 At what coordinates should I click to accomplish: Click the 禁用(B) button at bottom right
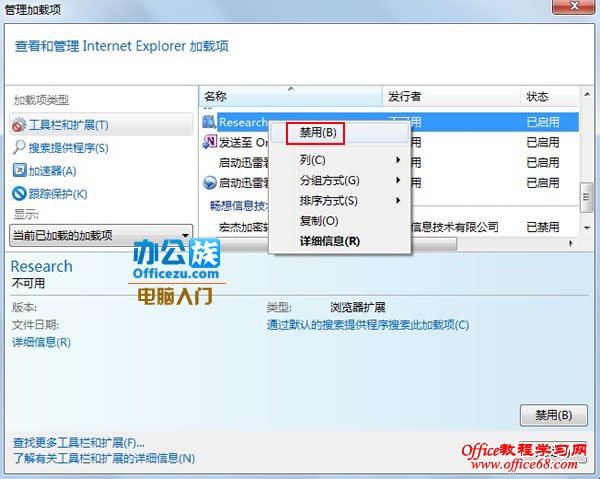[554, 415]
